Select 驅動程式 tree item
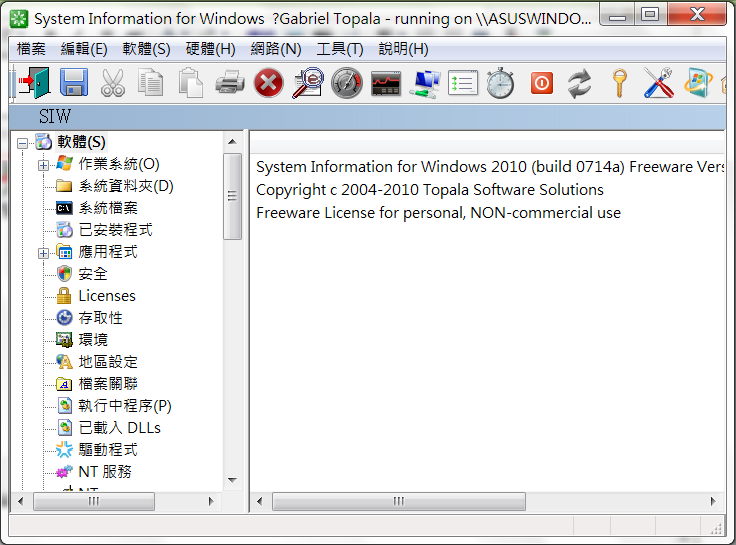The width and height of the screenshot is (736, 545). (x=108, y=450)
